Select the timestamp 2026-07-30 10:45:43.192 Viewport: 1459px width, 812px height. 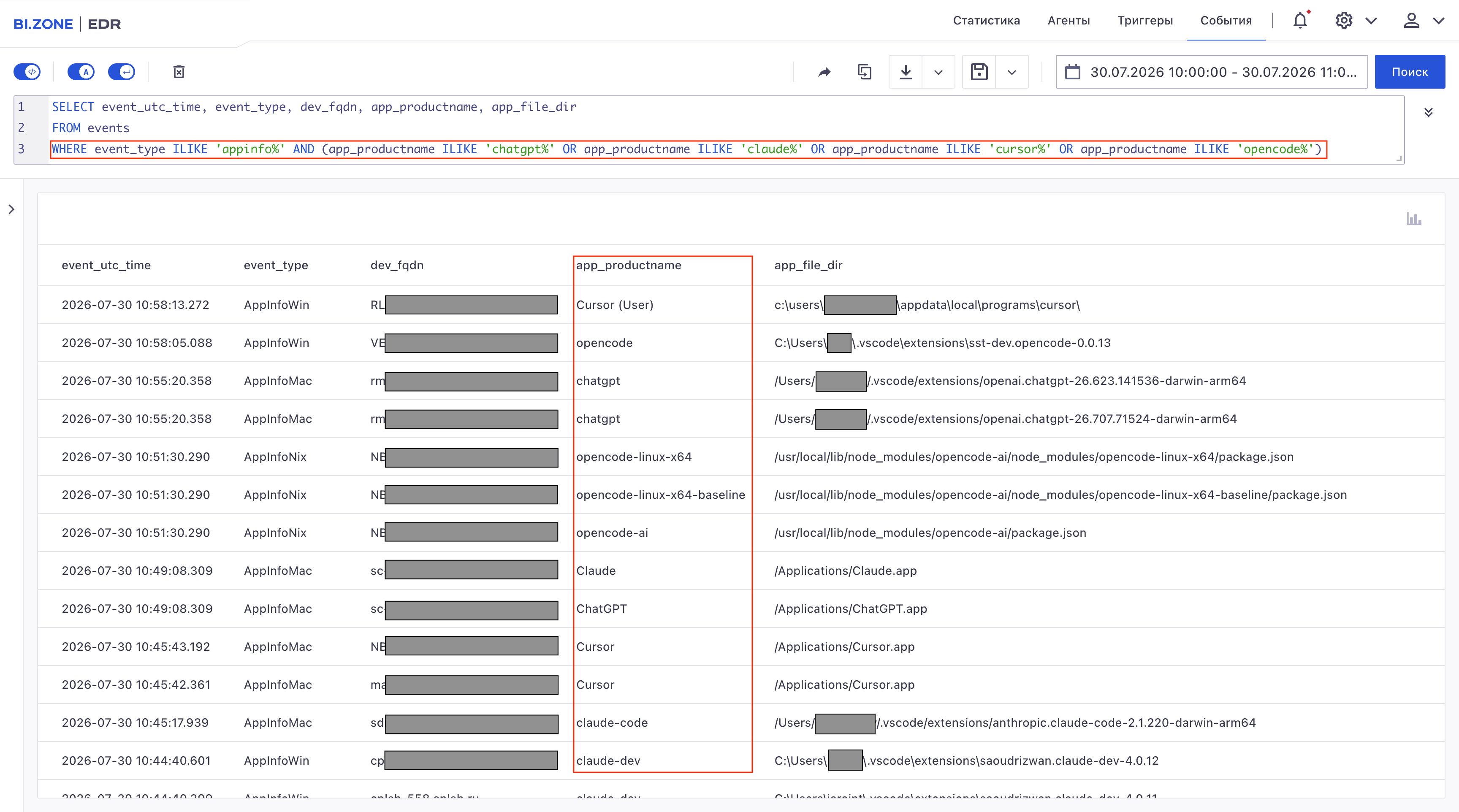point(136,647)
